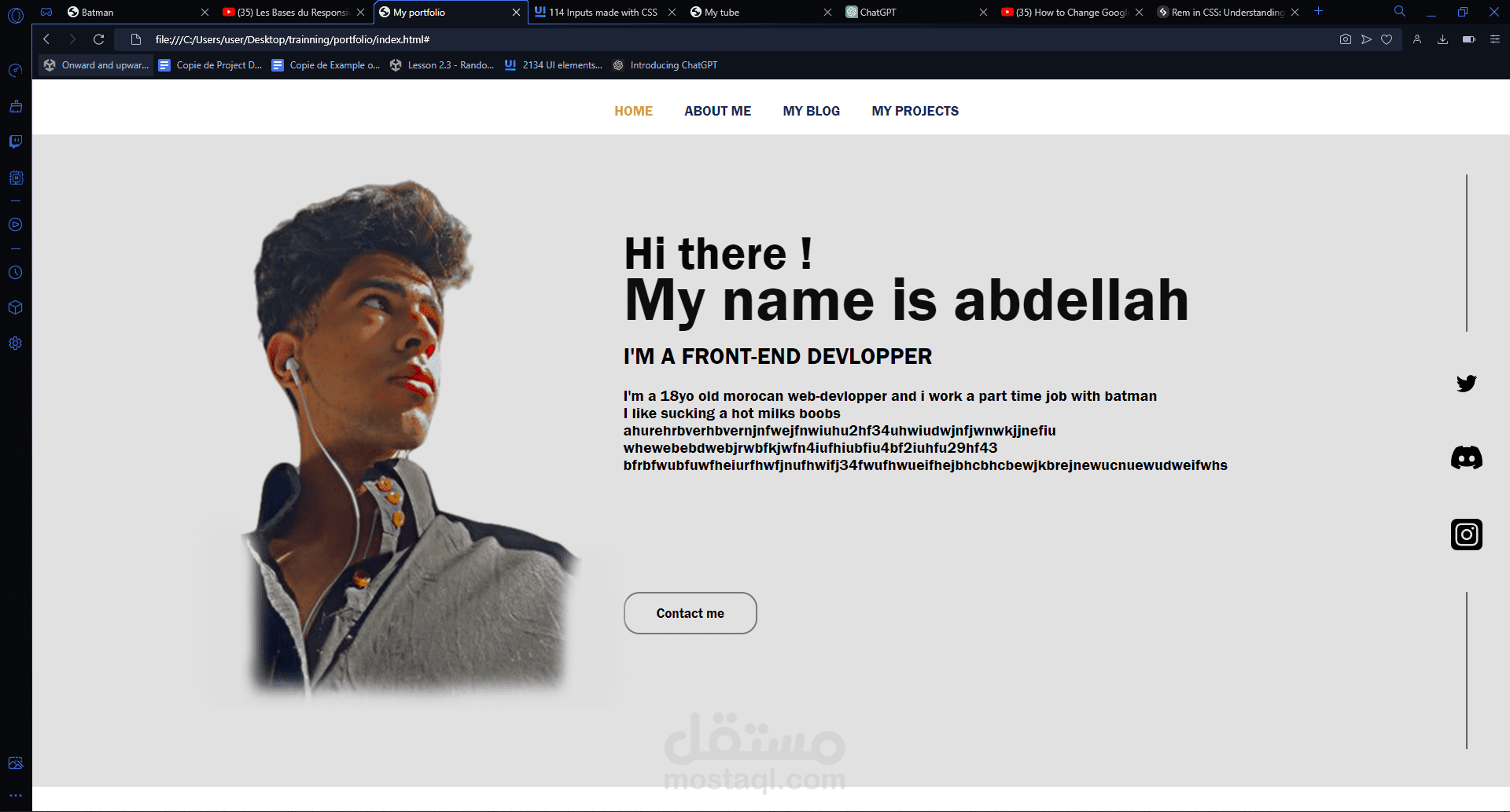Go back to previous page
This screenshot has width=1510, height=812.
pos(46,39)
